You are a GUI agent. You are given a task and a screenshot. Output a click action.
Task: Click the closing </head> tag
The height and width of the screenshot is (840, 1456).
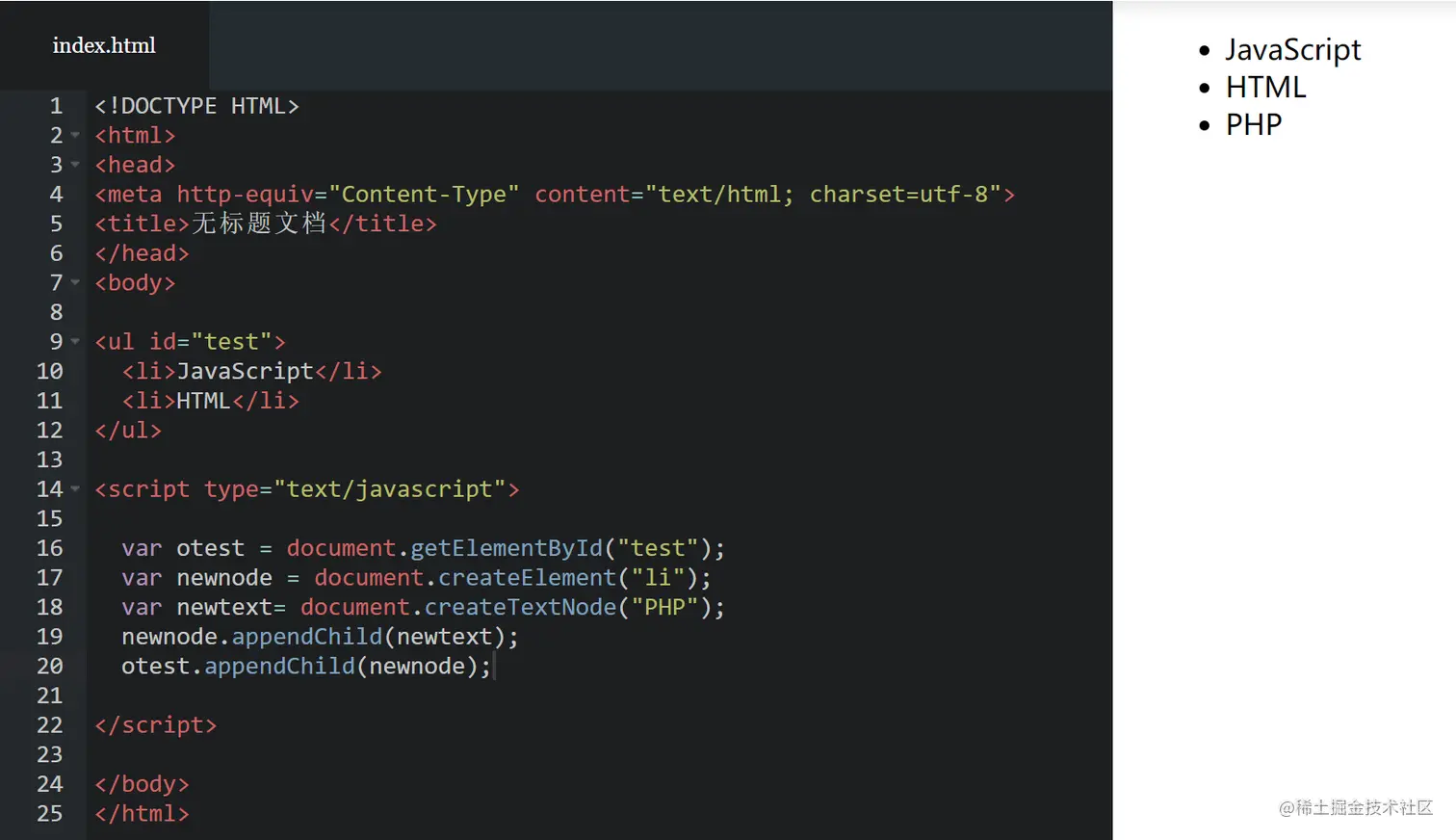tap(142, 253)
